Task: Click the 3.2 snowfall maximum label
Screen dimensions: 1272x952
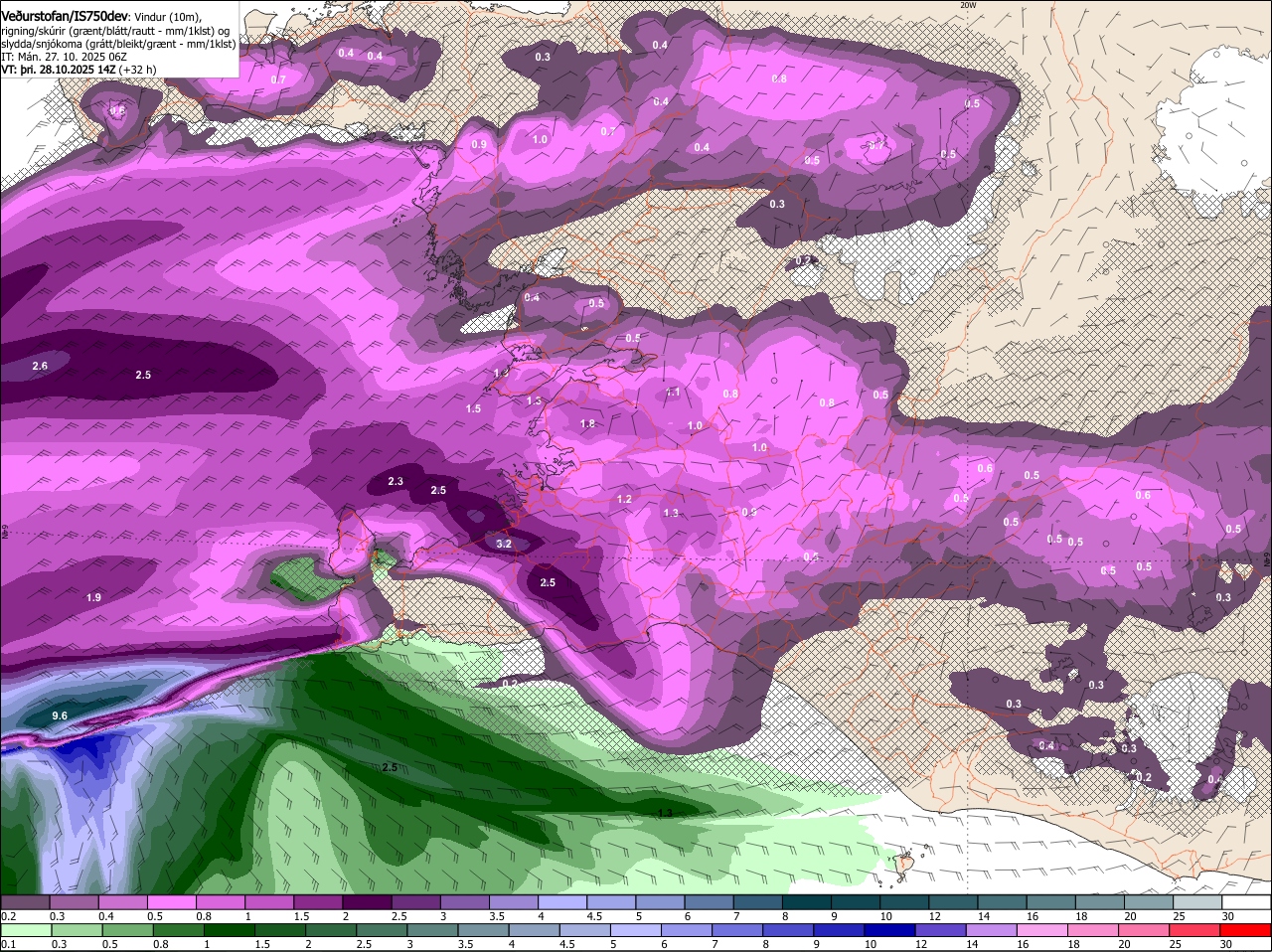Action: click(504, 544)
